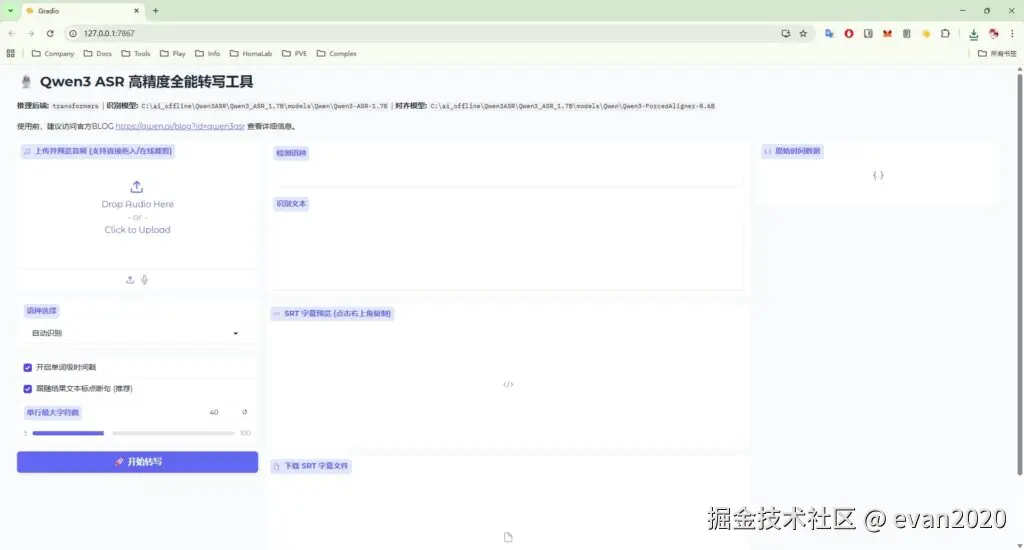The height and width of the screenshot is (550, 1024).
Task: Open the Tools bookmarks folder
Action: click(136, 54)
